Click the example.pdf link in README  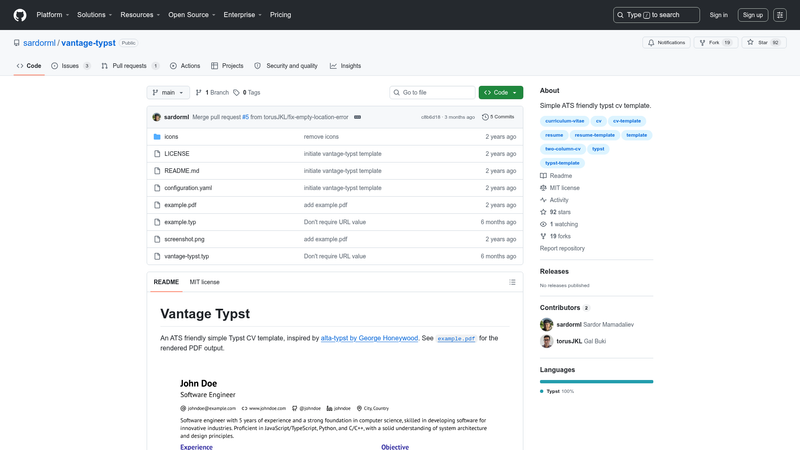[x=456, y=338]
